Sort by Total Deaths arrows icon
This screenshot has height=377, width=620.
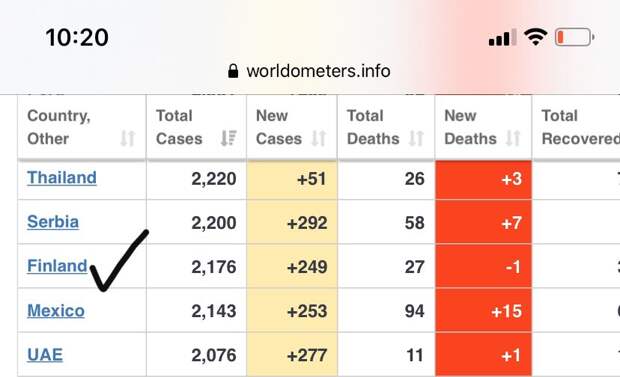point(416,138)
